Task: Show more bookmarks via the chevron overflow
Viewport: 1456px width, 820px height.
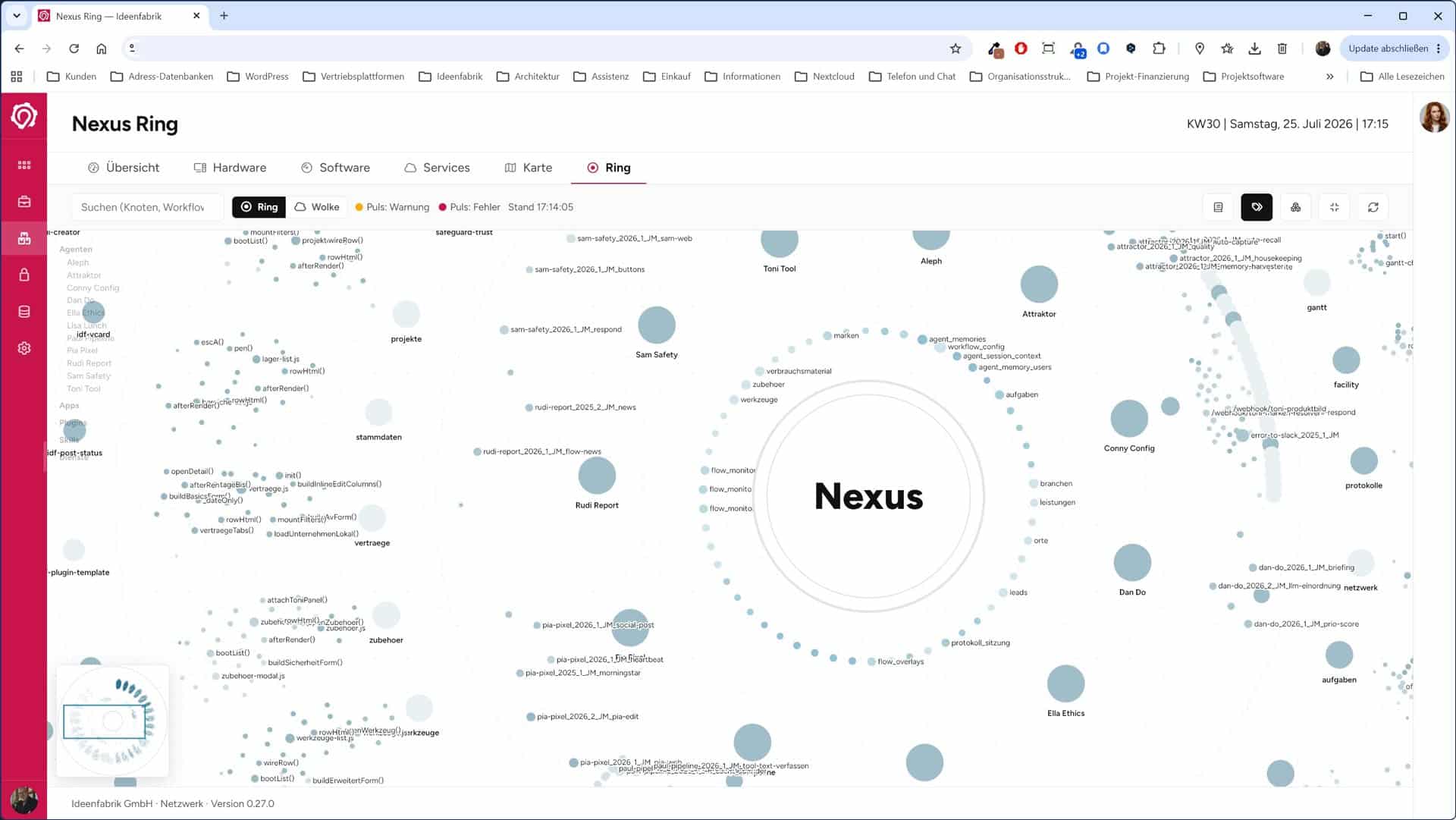Action: pyautogui.click(x=1329, y=77)
